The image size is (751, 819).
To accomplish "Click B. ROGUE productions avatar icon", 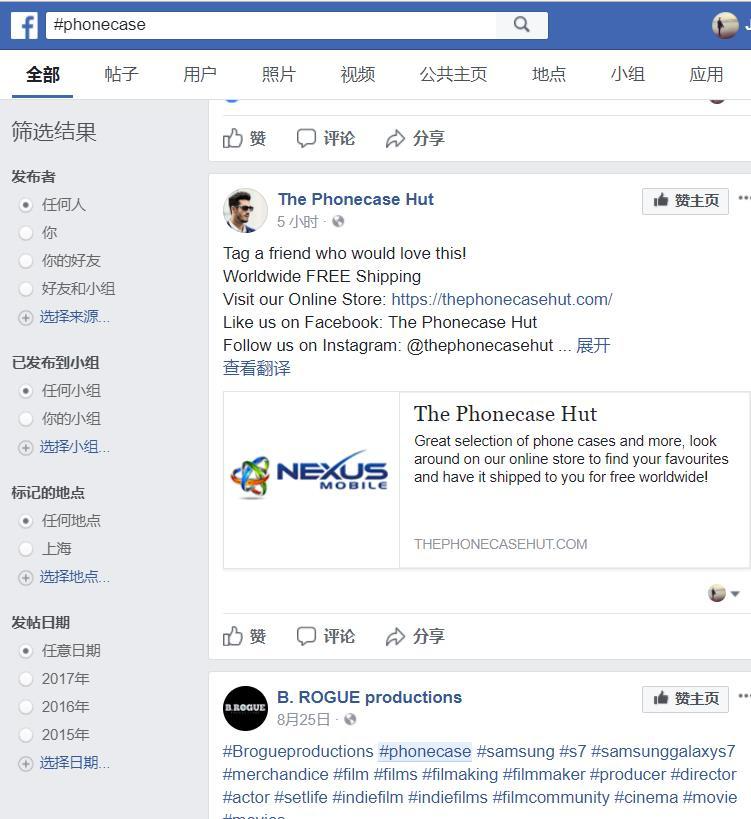I will coord(245,708).
